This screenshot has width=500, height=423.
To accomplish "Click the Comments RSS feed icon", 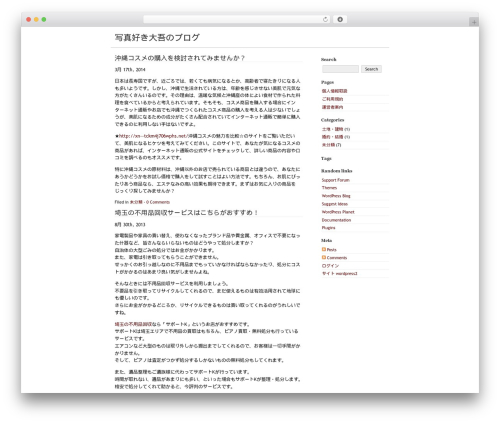I will 323,257.
